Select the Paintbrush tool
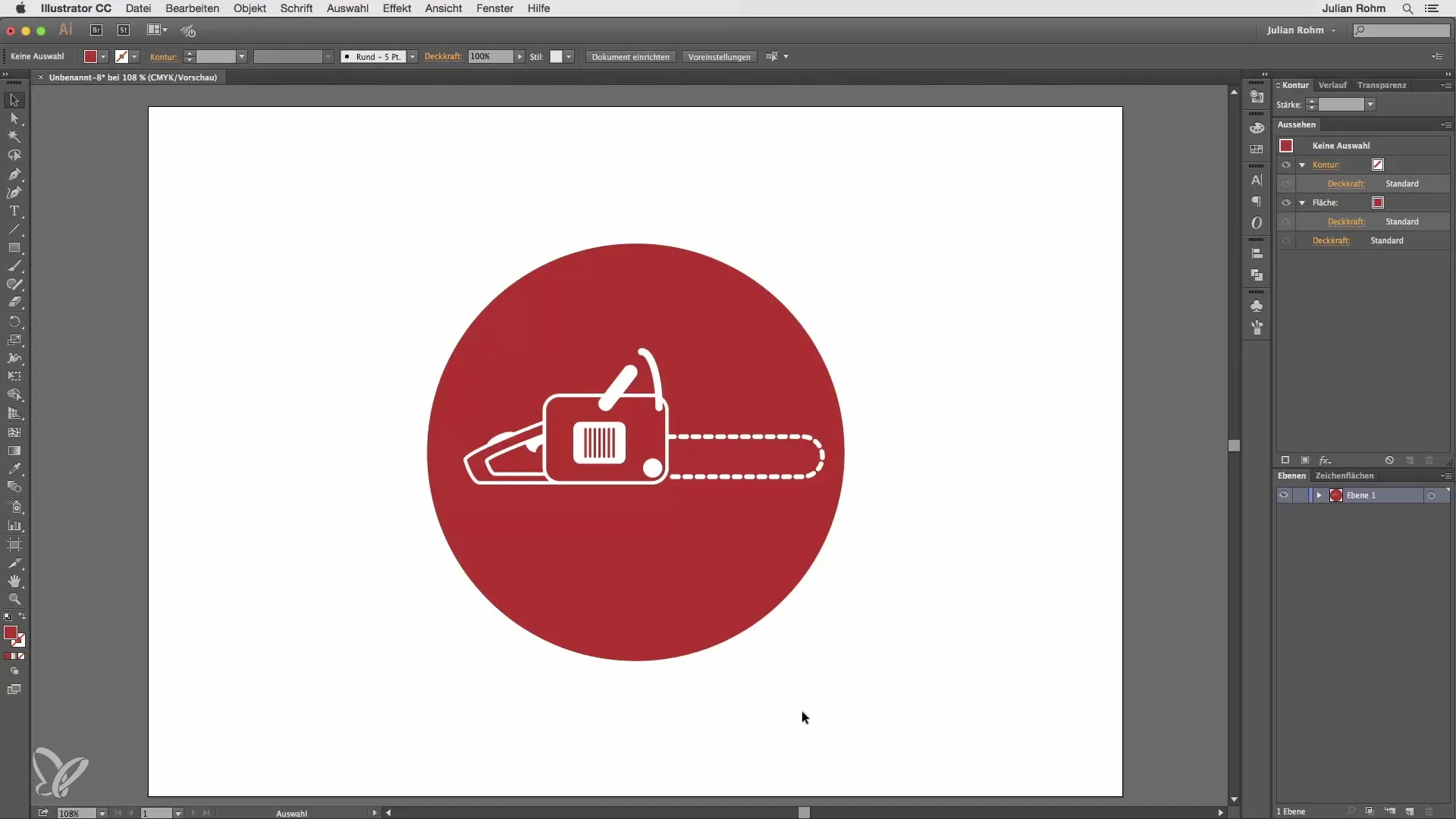Image resolution: width=1456 pixels, height=819 pixels. (x=14, y=267)
